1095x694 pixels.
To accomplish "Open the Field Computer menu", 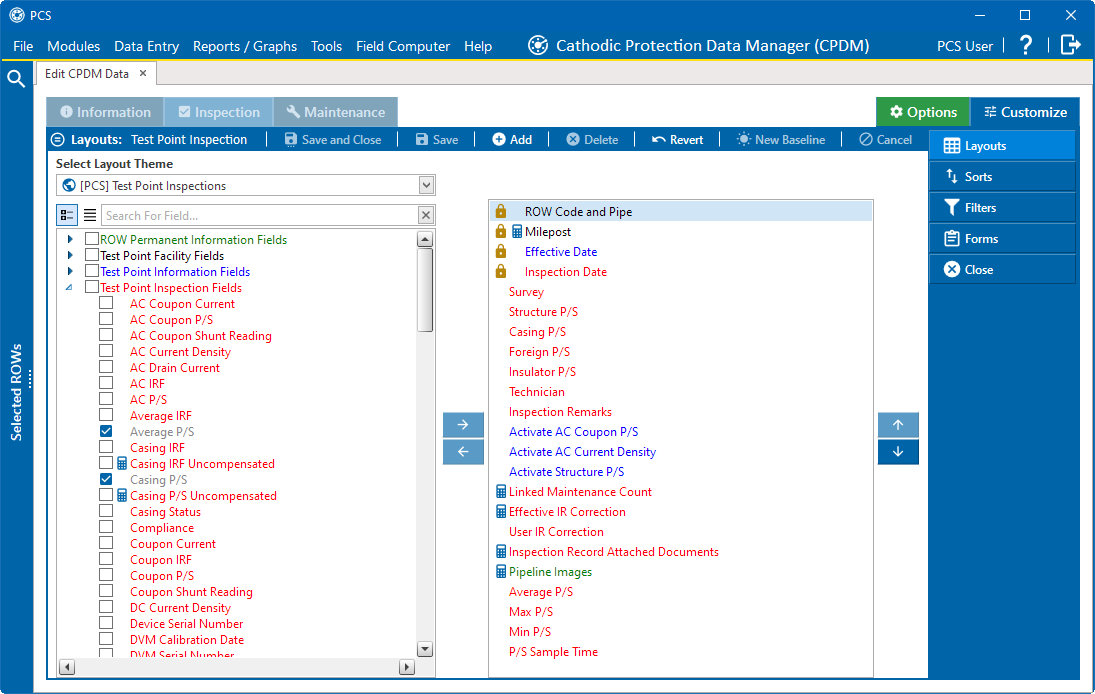I will click(403, 46).
